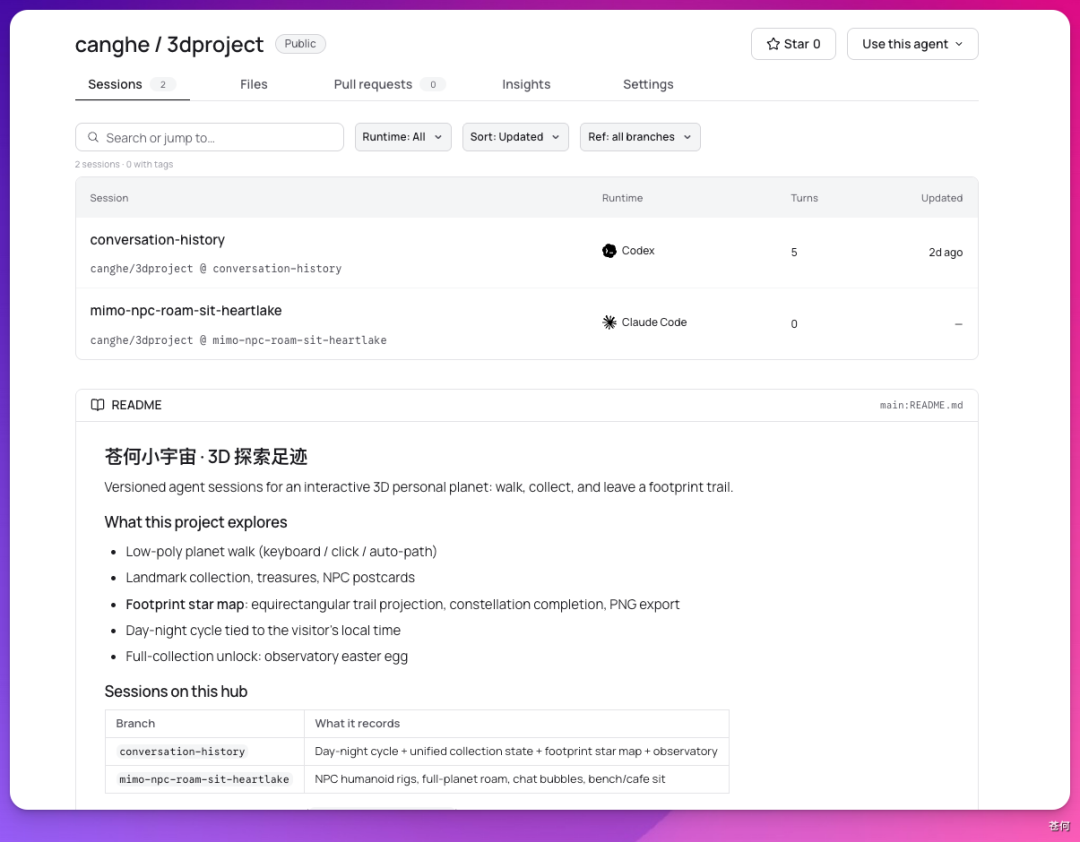
Task: Click the conversation-history branch in README table
Action: pyautogui.click(x=182, y=751)
